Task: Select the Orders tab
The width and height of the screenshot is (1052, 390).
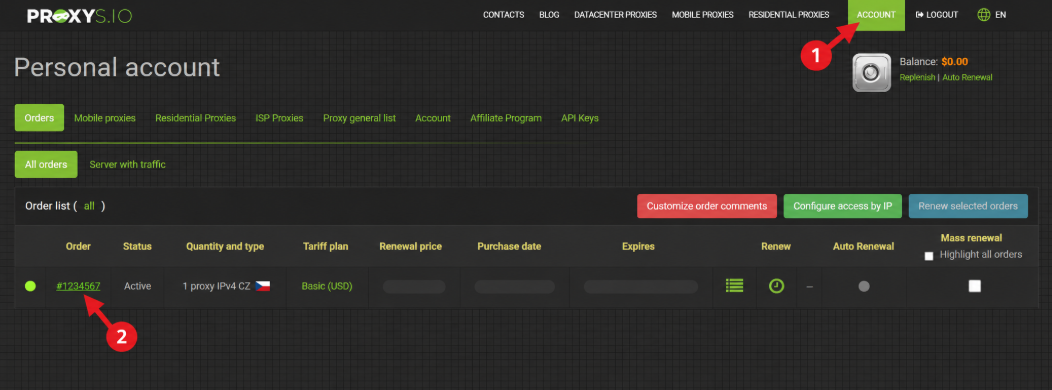Action: point(39,117)
